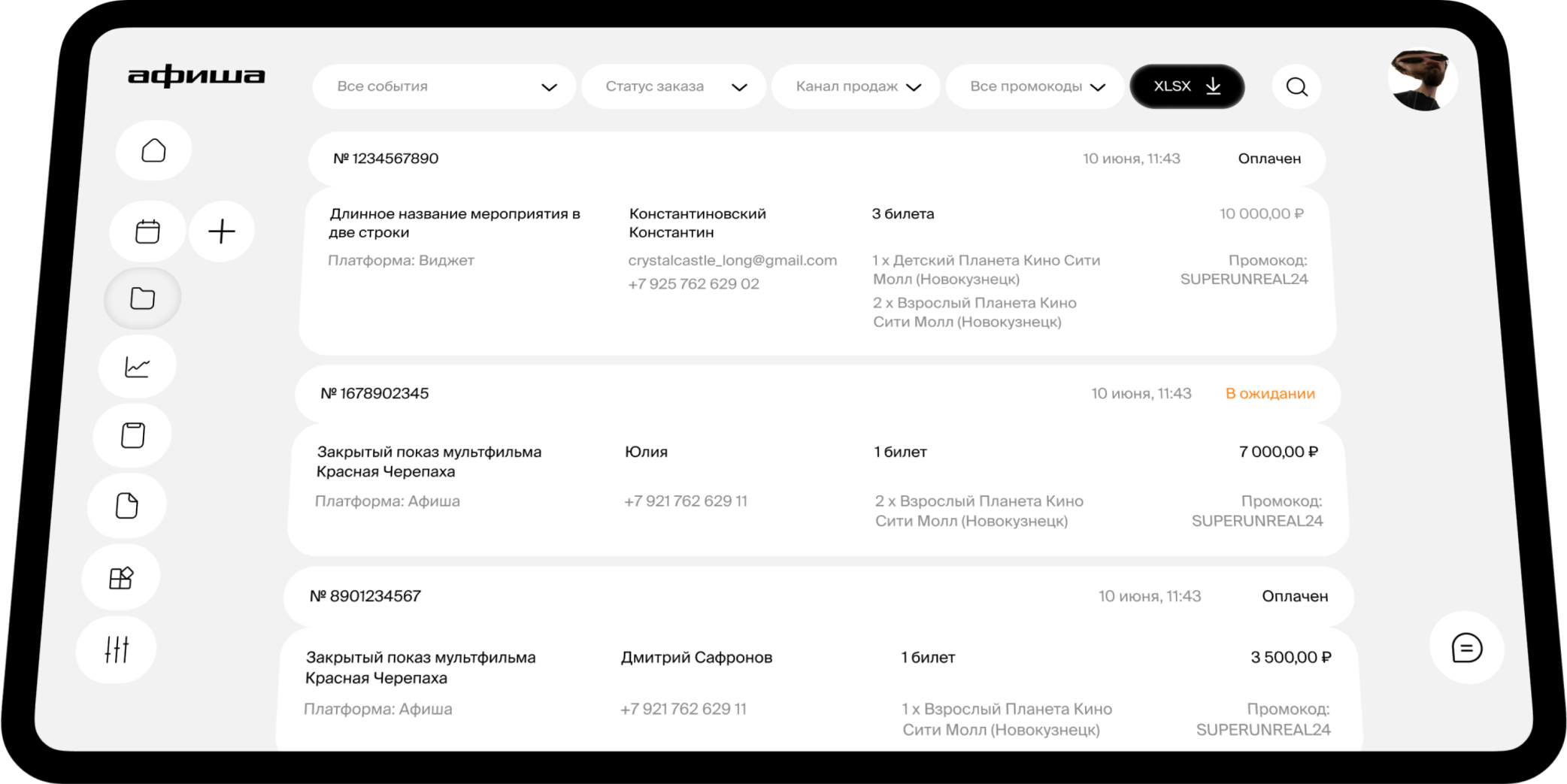Viewport: 1567px width, 784px height.
Task: Expand the "Все события" dropdown
Action: click(445, 87)
